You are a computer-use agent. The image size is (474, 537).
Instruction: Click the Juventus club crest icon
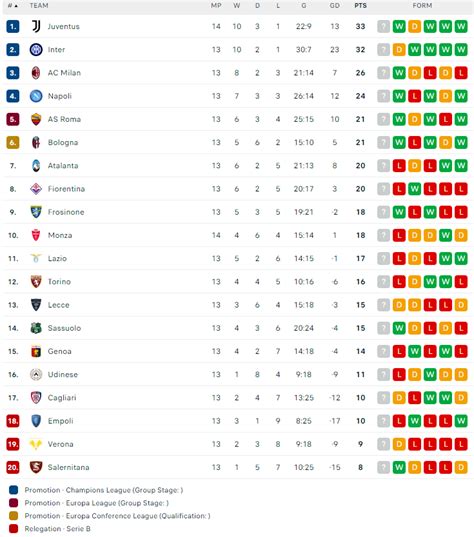36,26
